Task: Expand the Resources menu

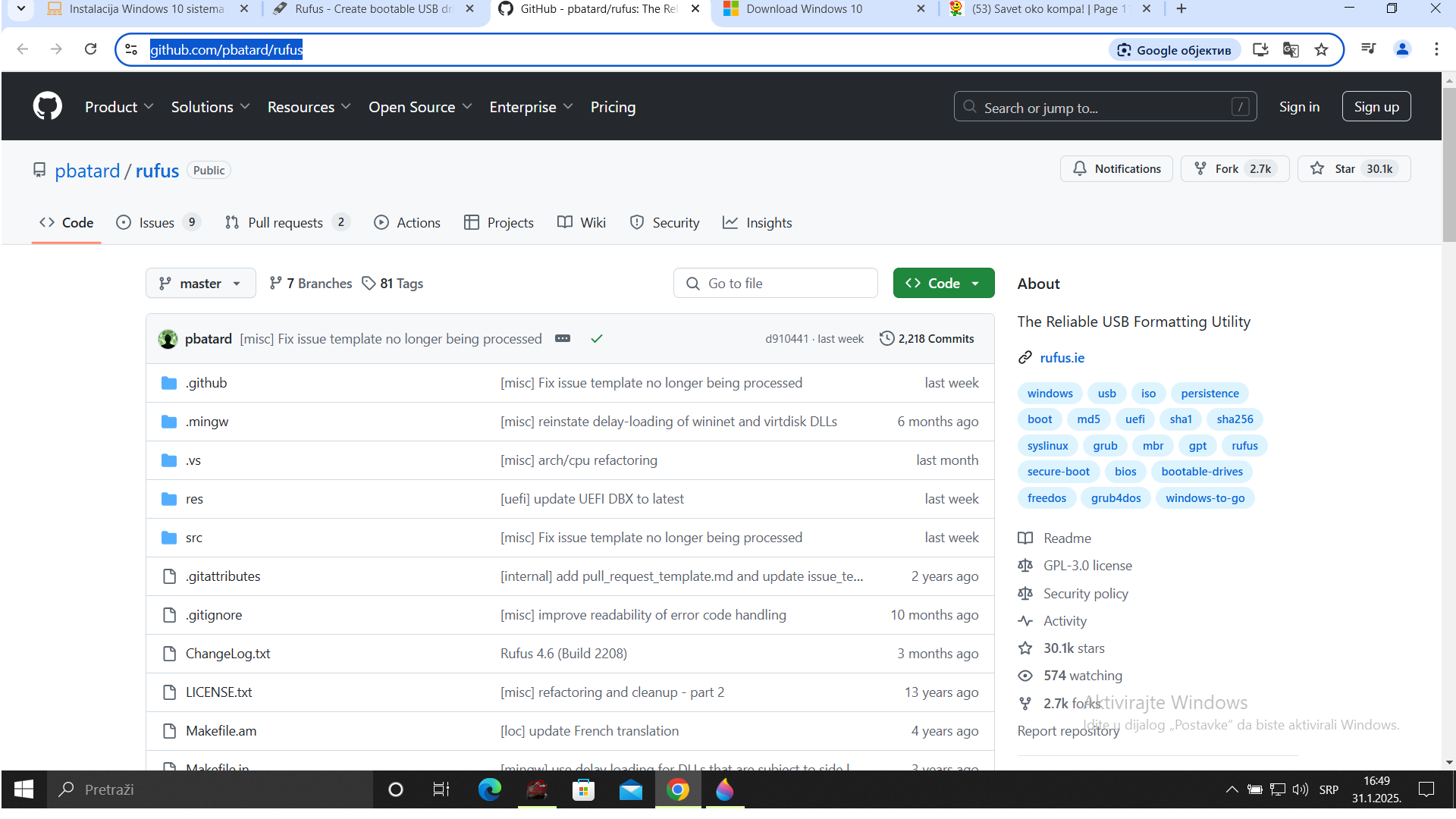Action: coord(309,107)
